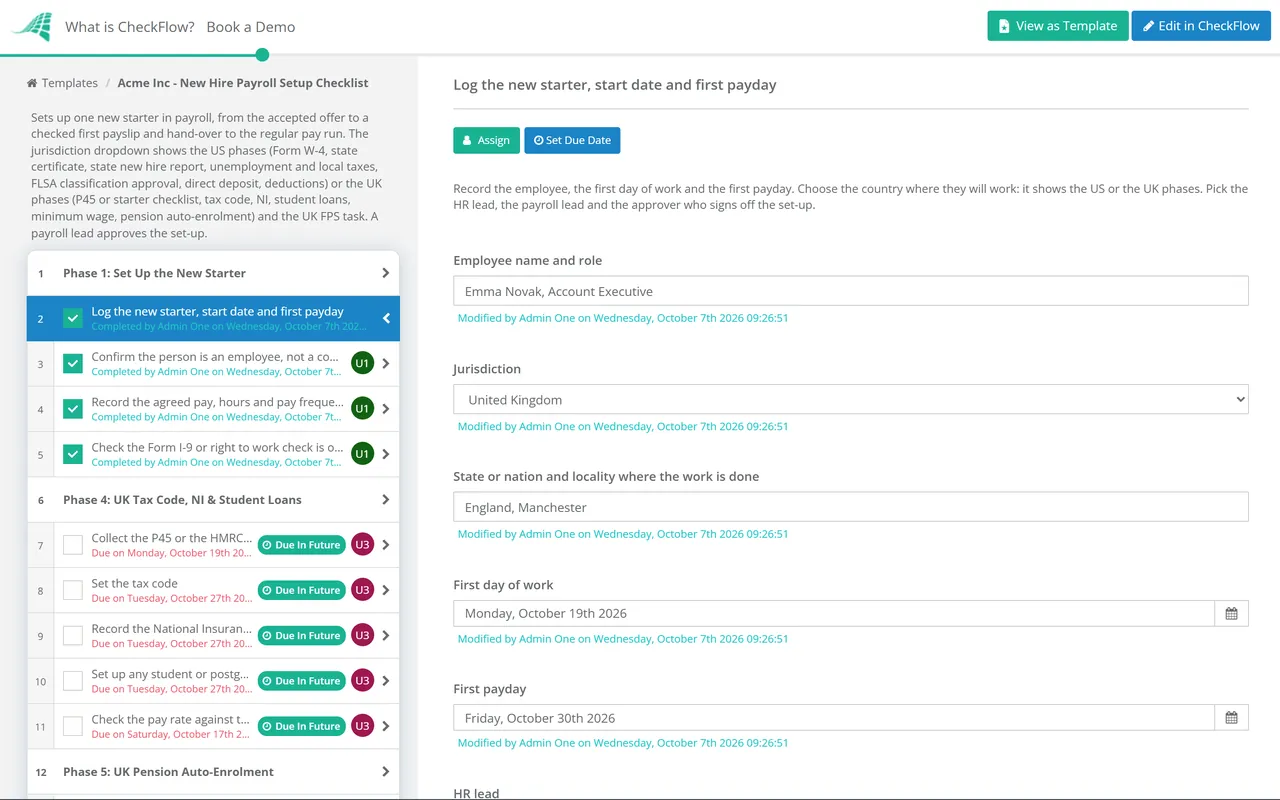
Task: Uncheck the Confirm the person is an employee checkbox
Action: 73,364
